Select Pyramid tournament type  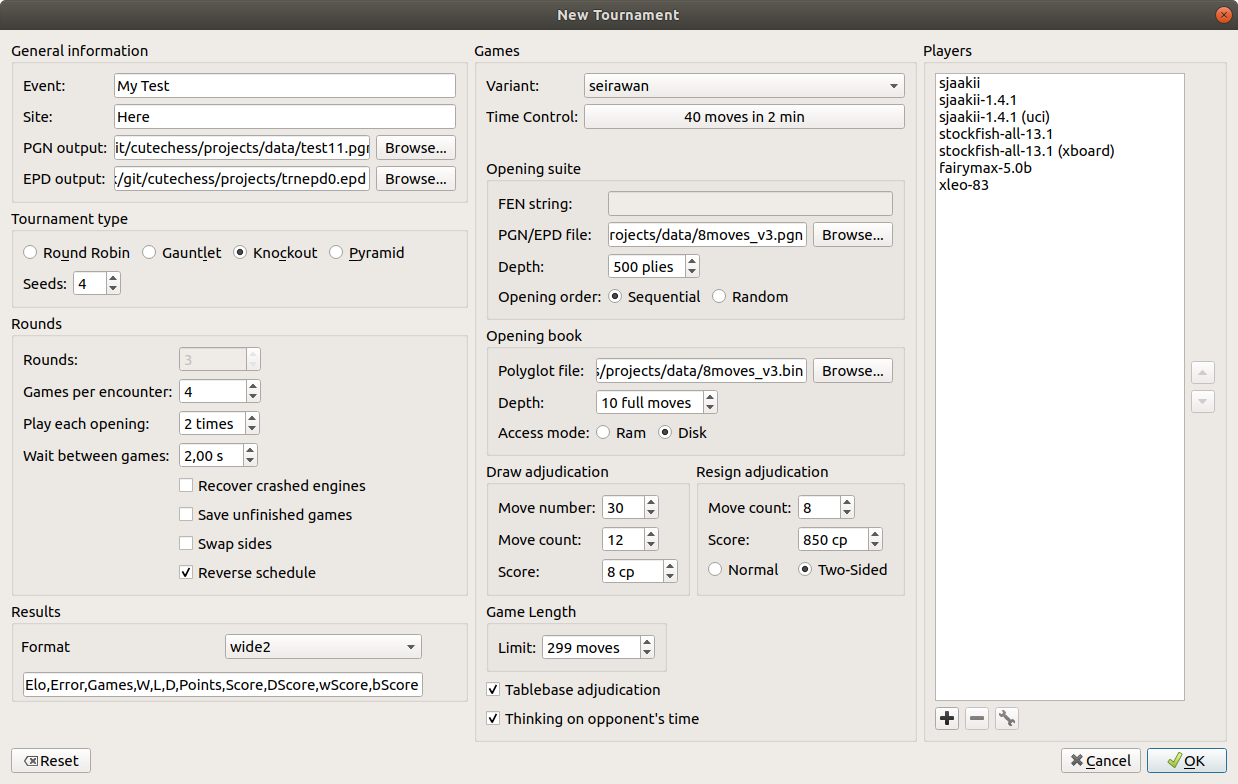click(x=367, y=253)
